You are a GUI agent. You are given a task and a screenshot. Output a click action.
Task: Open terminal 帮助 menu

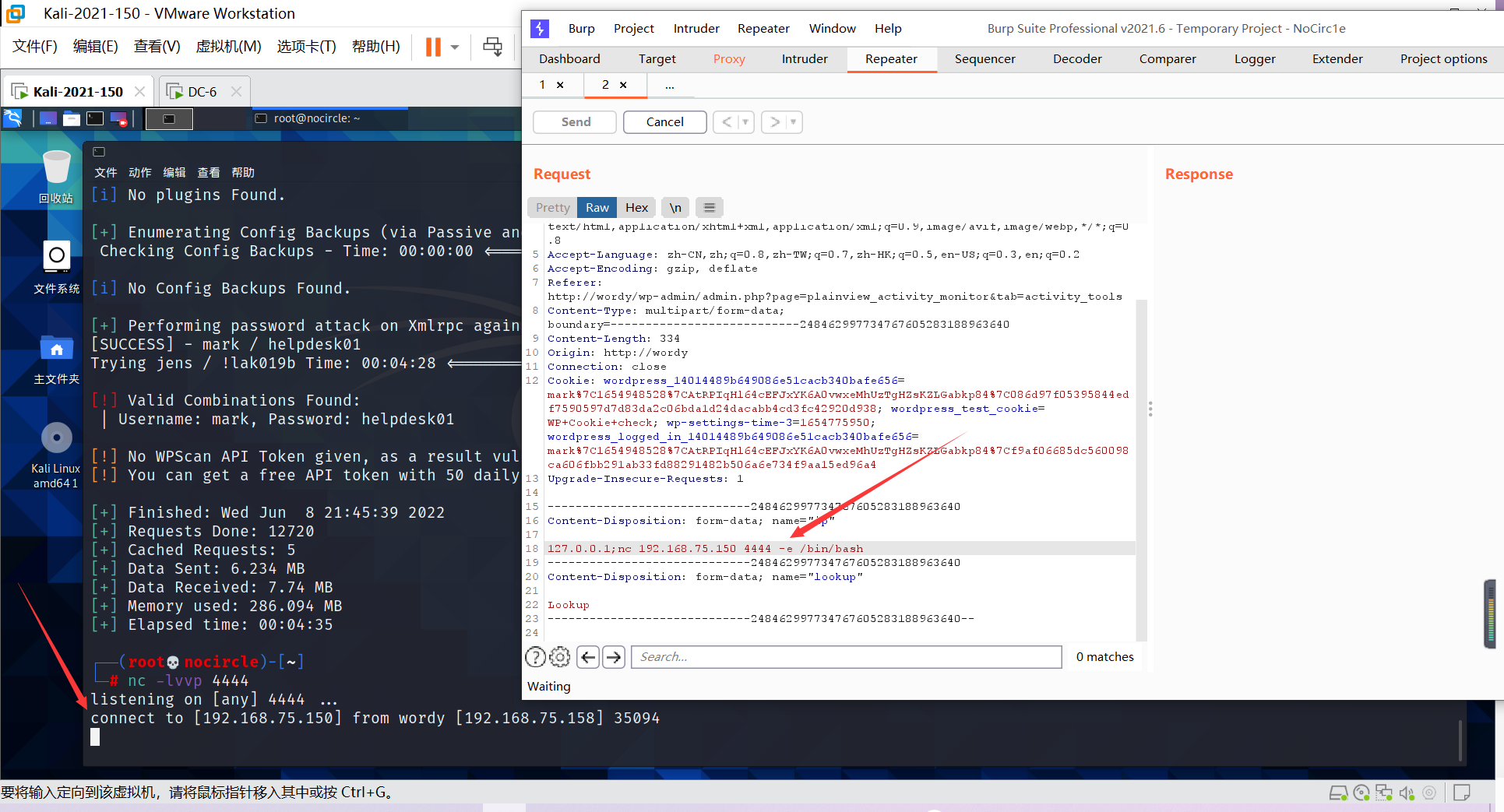click(x=243, y=172)
